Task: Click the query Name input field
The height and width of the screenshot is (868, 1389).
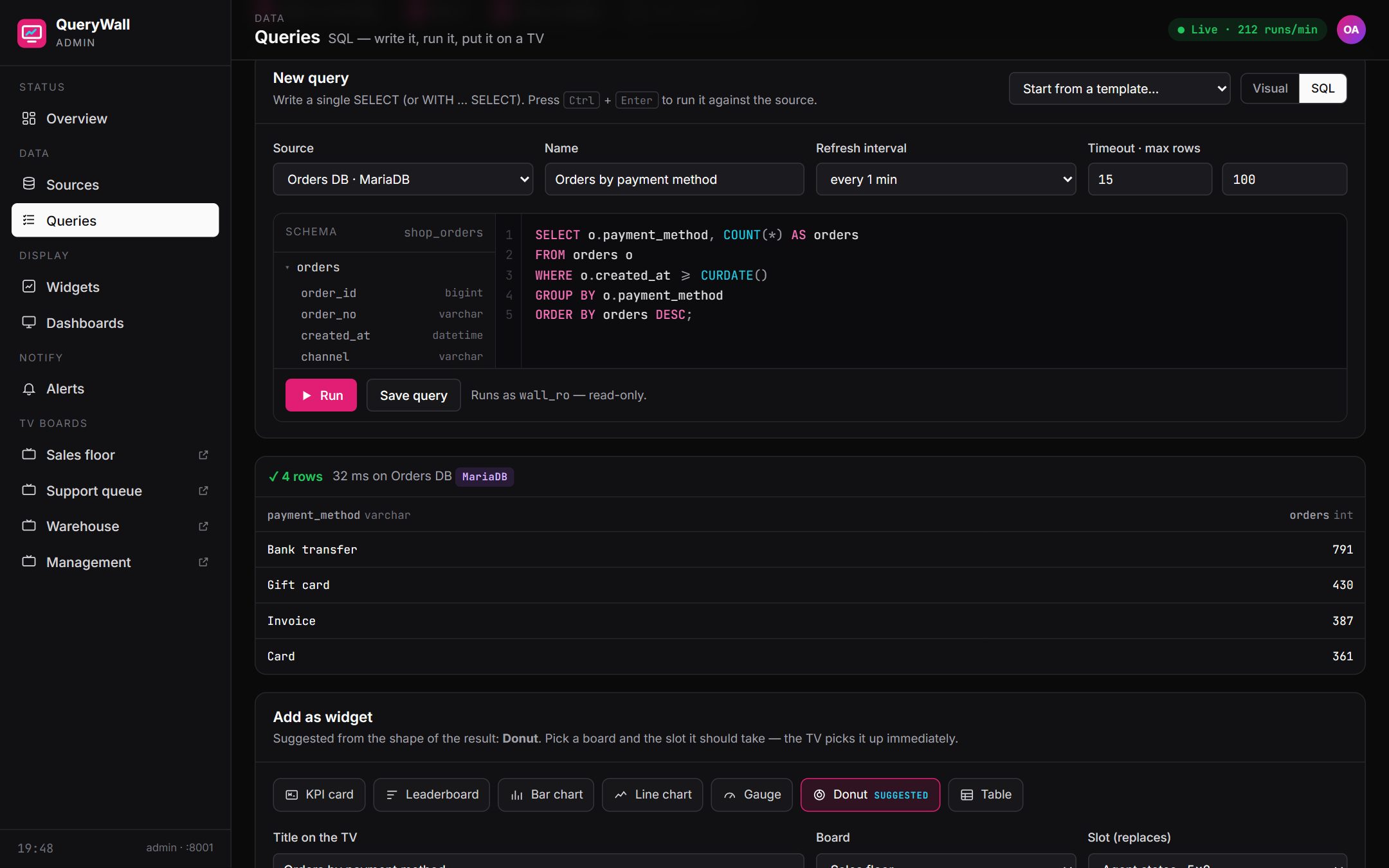Action: pos(675,179)
